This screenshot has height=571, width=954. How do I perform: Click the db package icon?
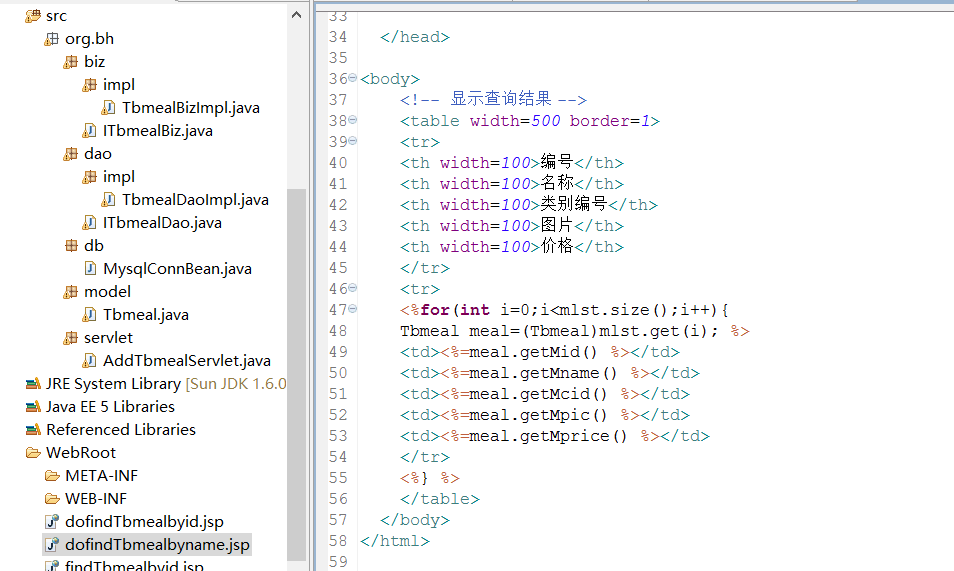[71, 246]
